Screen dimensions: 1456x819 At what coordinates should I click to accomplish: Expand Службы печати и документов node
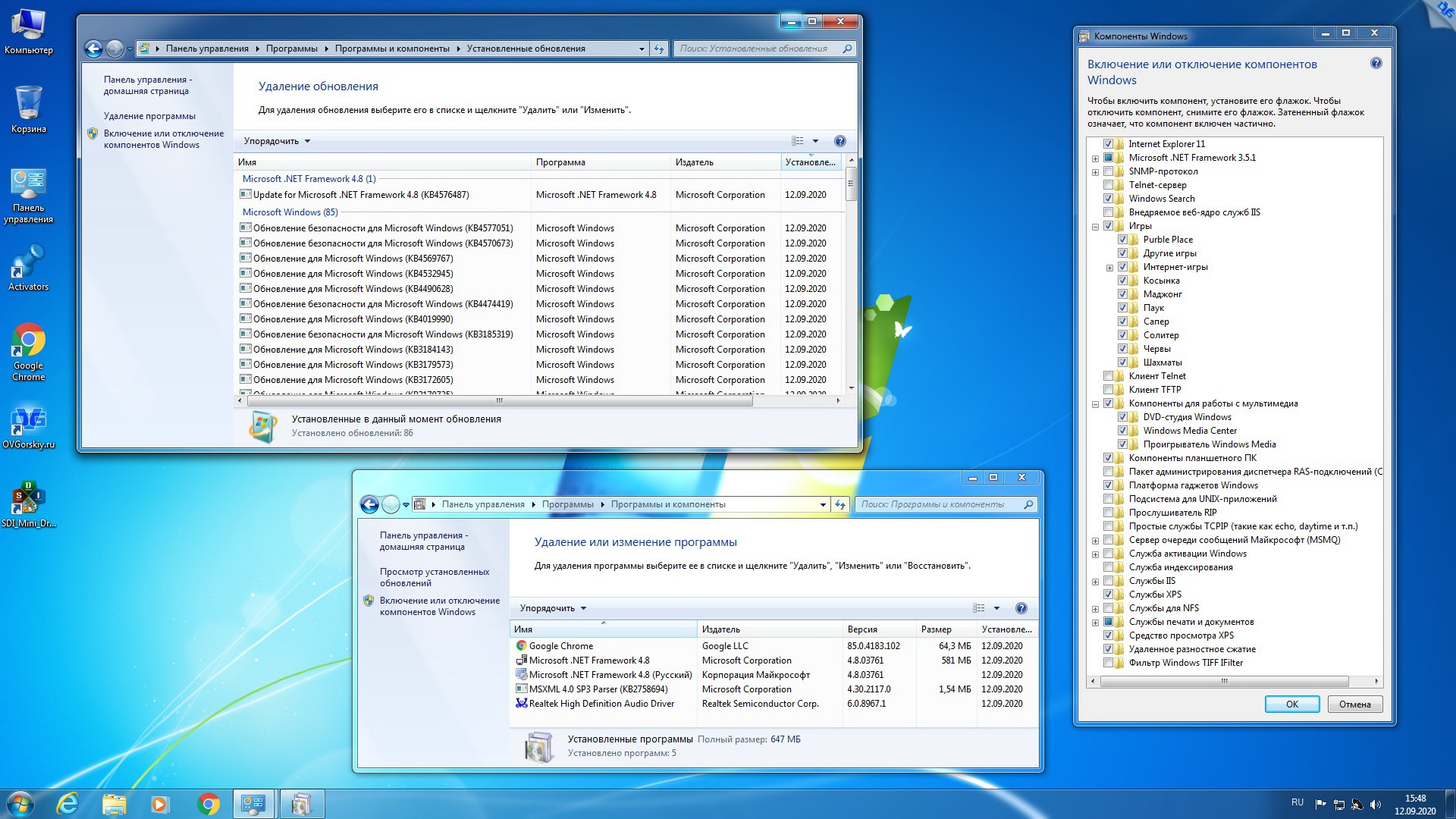[x=1095, y=623]
